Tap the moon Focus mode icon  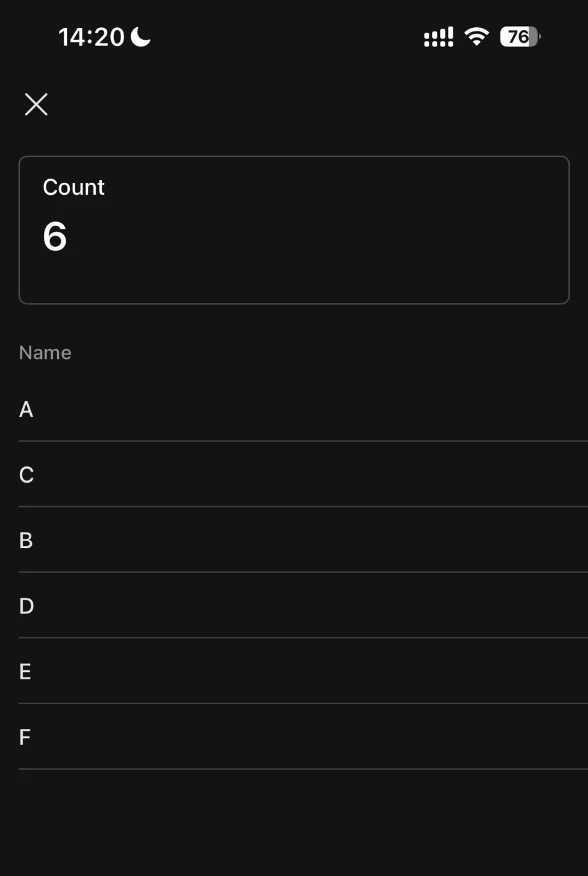pyautogui.click(x=141, y=37)
